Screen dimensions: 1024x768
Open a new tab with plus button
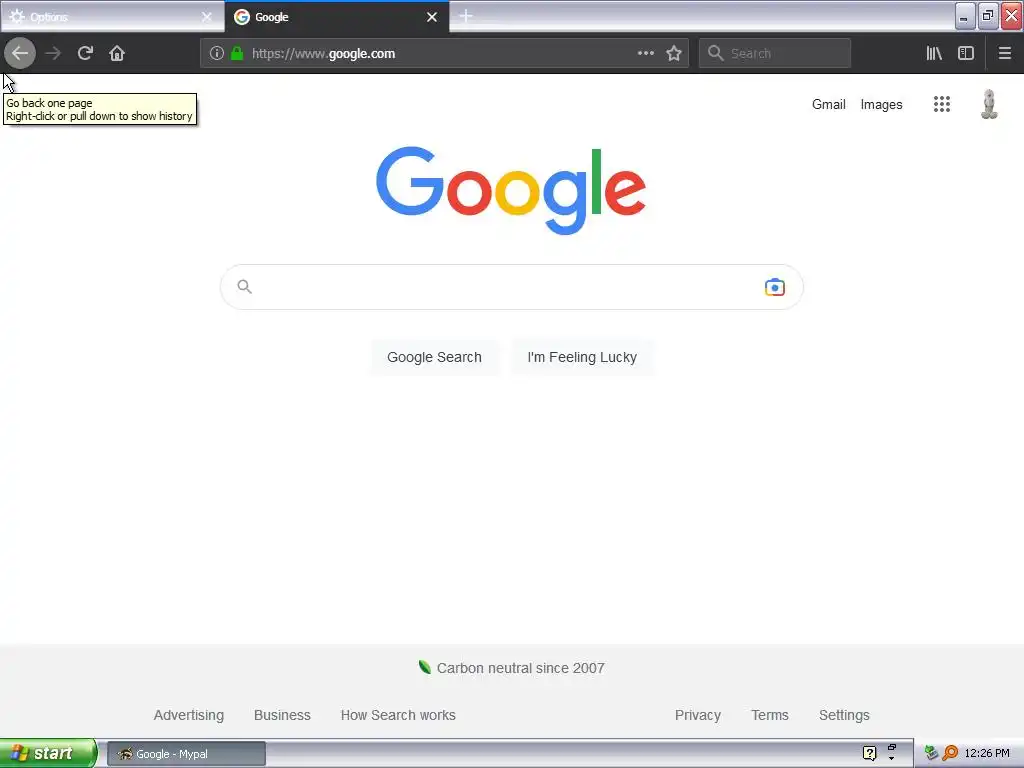tap(466, 16)
